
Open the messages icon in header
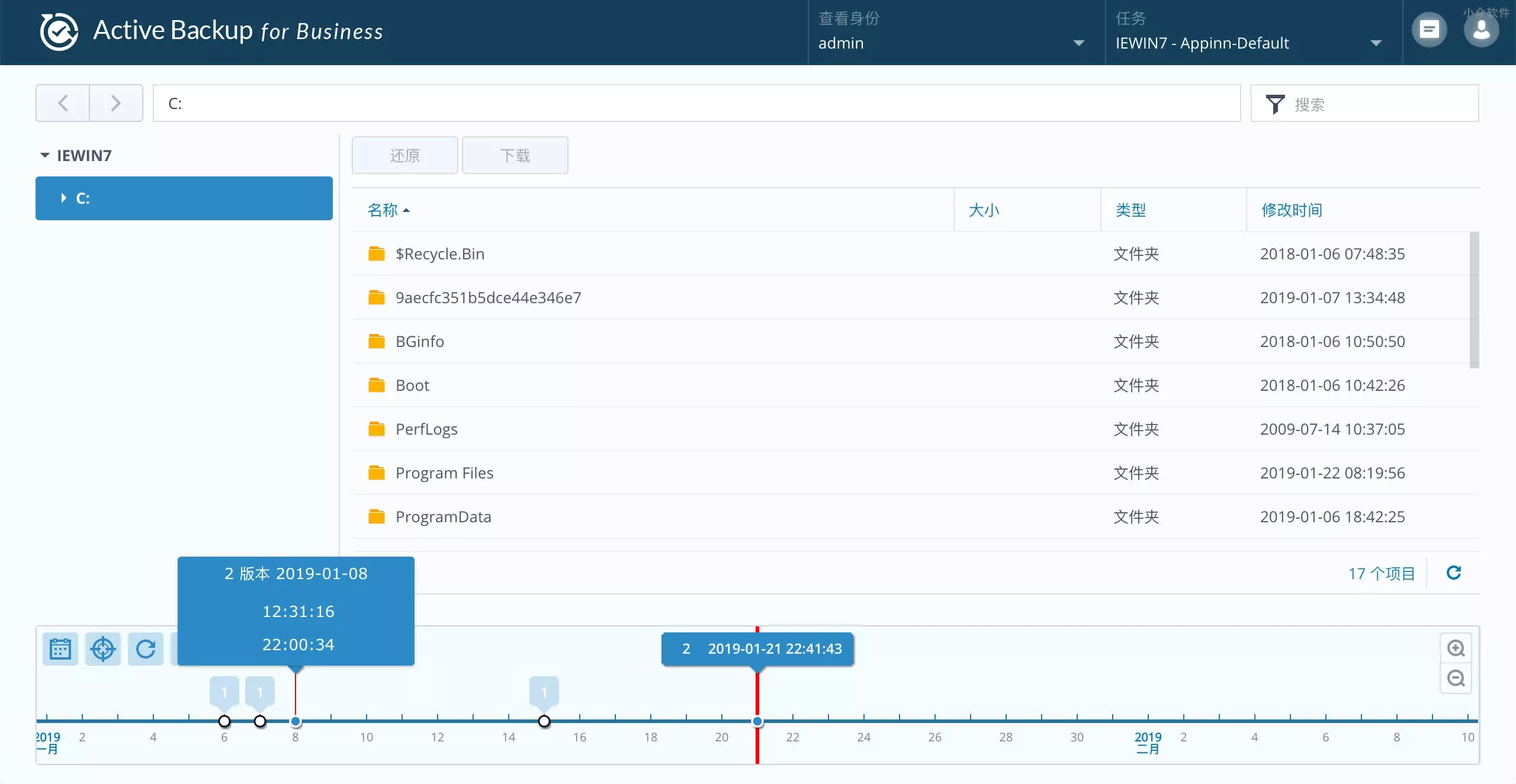point(1429,30)
